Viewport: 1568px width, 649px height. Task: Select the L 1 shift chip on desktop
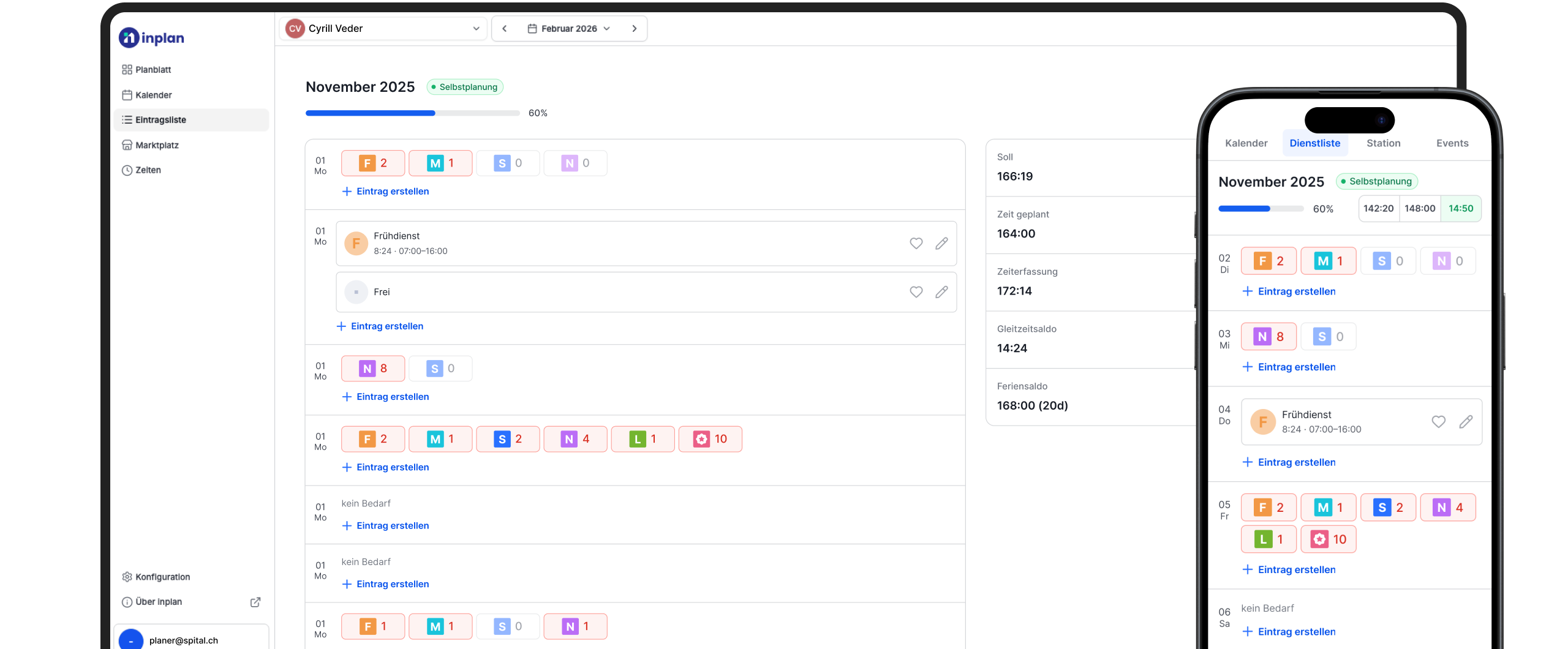pyautogui.click(x=643, y=439)
